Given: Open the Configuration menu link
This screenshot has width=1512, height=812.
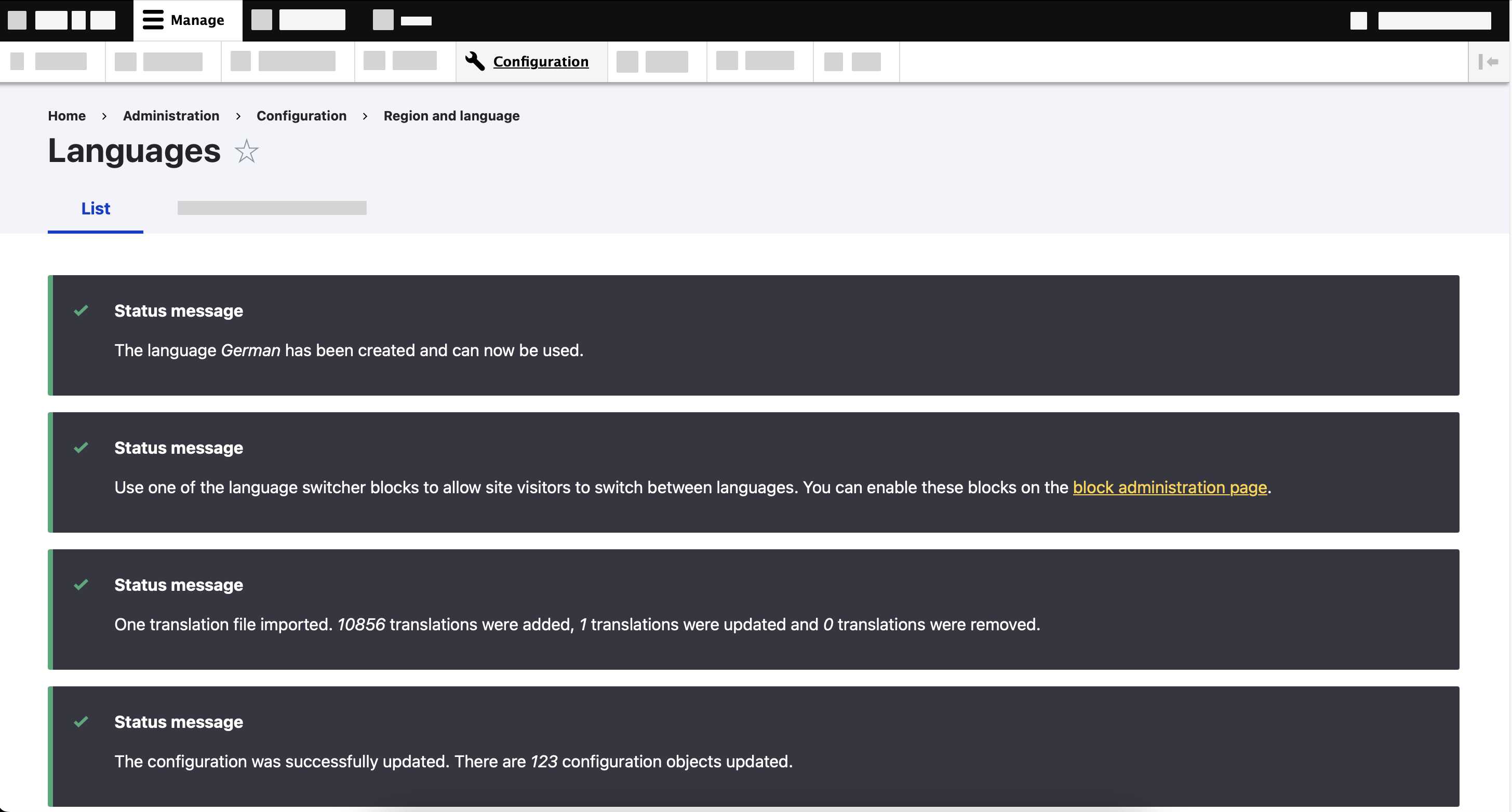Looking at the screenshot, I should tap(541, 61).
